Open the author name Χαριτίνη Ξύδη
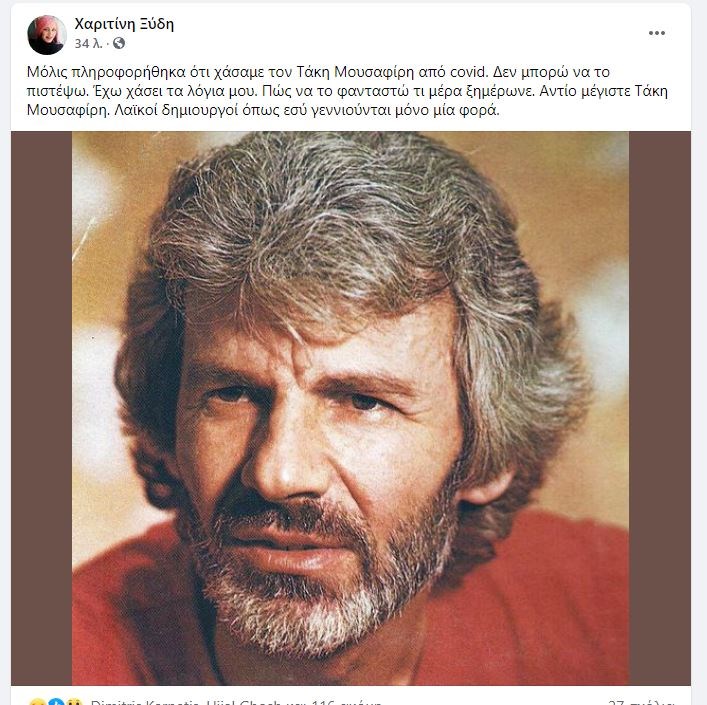707x705 pixels. [x=124, y=24]
